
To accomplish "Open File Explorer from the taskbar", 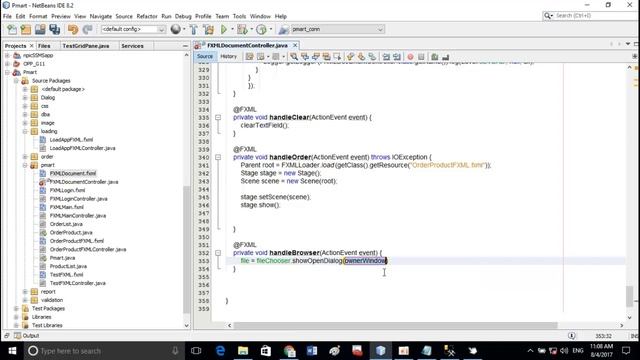I will point(243,351).
